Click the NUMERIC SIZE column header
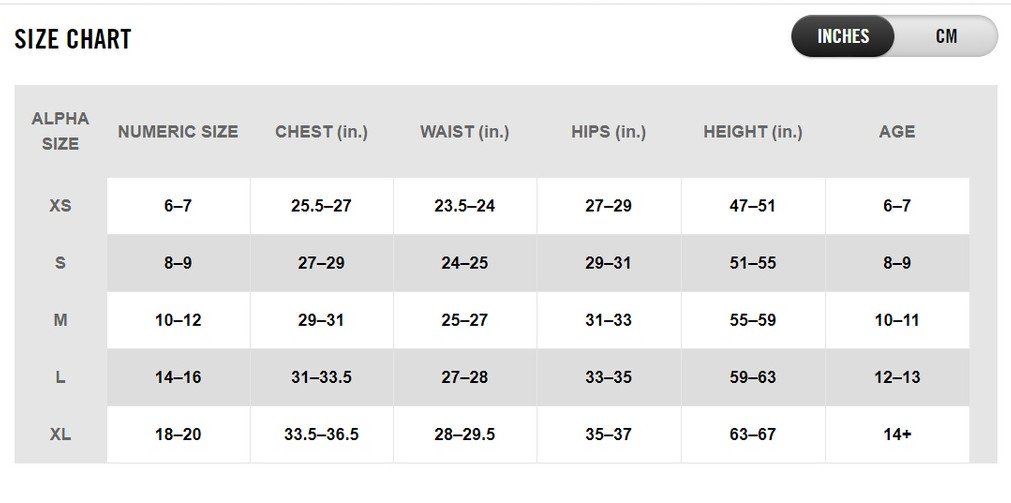Image resolution: width=1011 pixels, height=503 pixels. 178,132
